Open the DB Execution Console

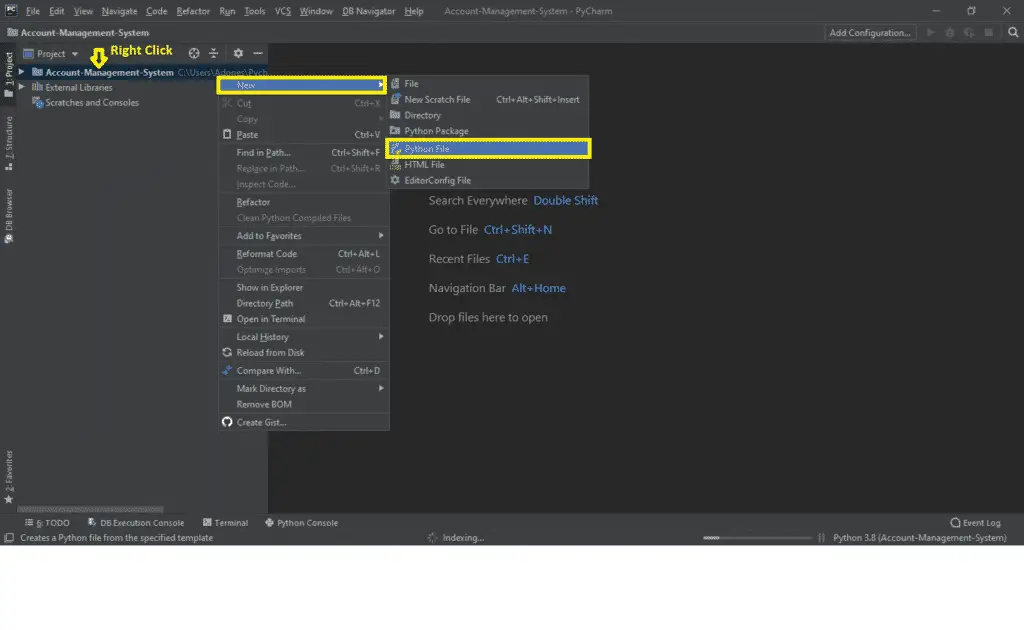point(135,522)
